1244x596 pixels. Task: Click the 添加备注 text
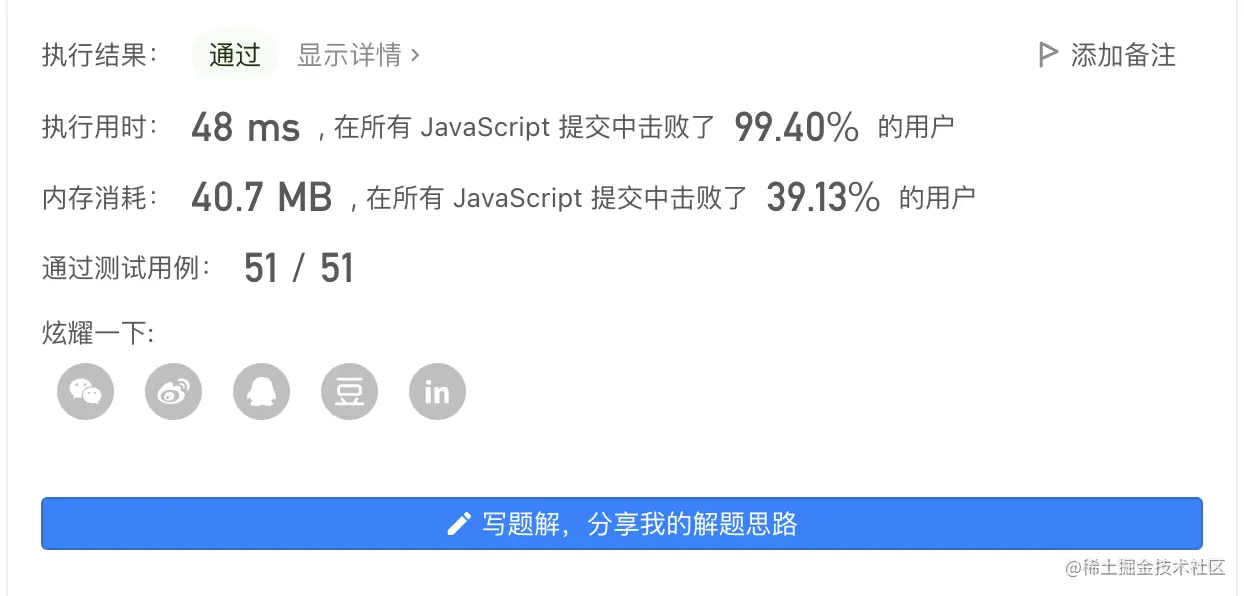click(1123, 55)
